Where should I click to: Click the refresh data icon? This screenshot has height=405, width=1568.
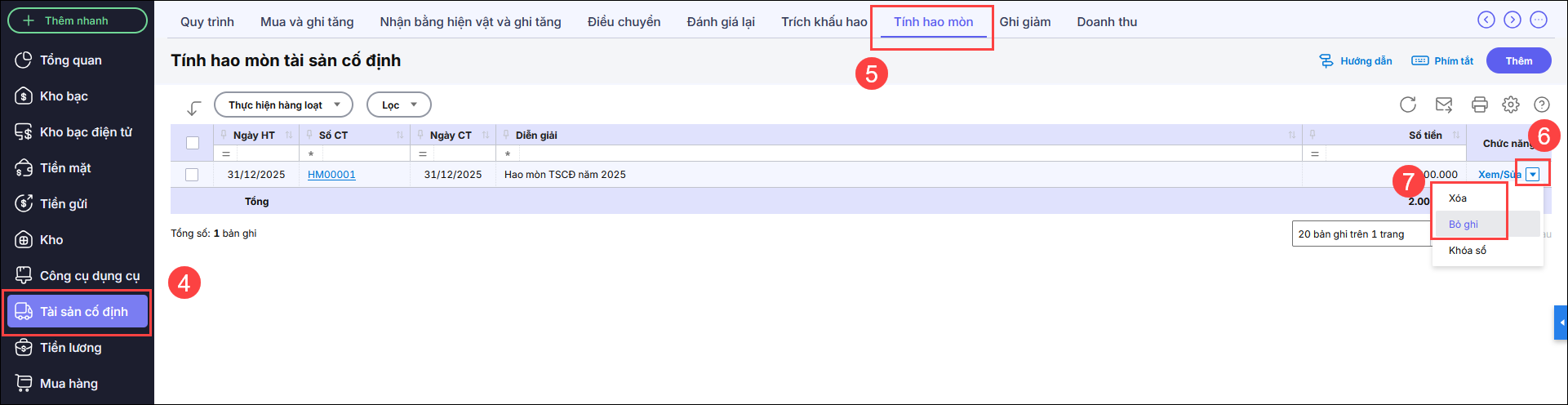1408,105
